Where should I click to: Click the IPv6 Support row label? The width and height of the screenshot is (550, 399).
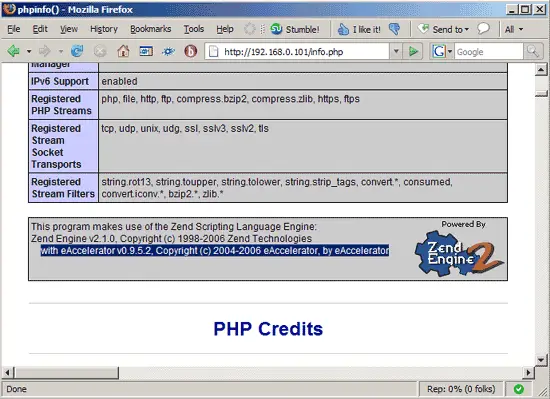click(60, 81)
